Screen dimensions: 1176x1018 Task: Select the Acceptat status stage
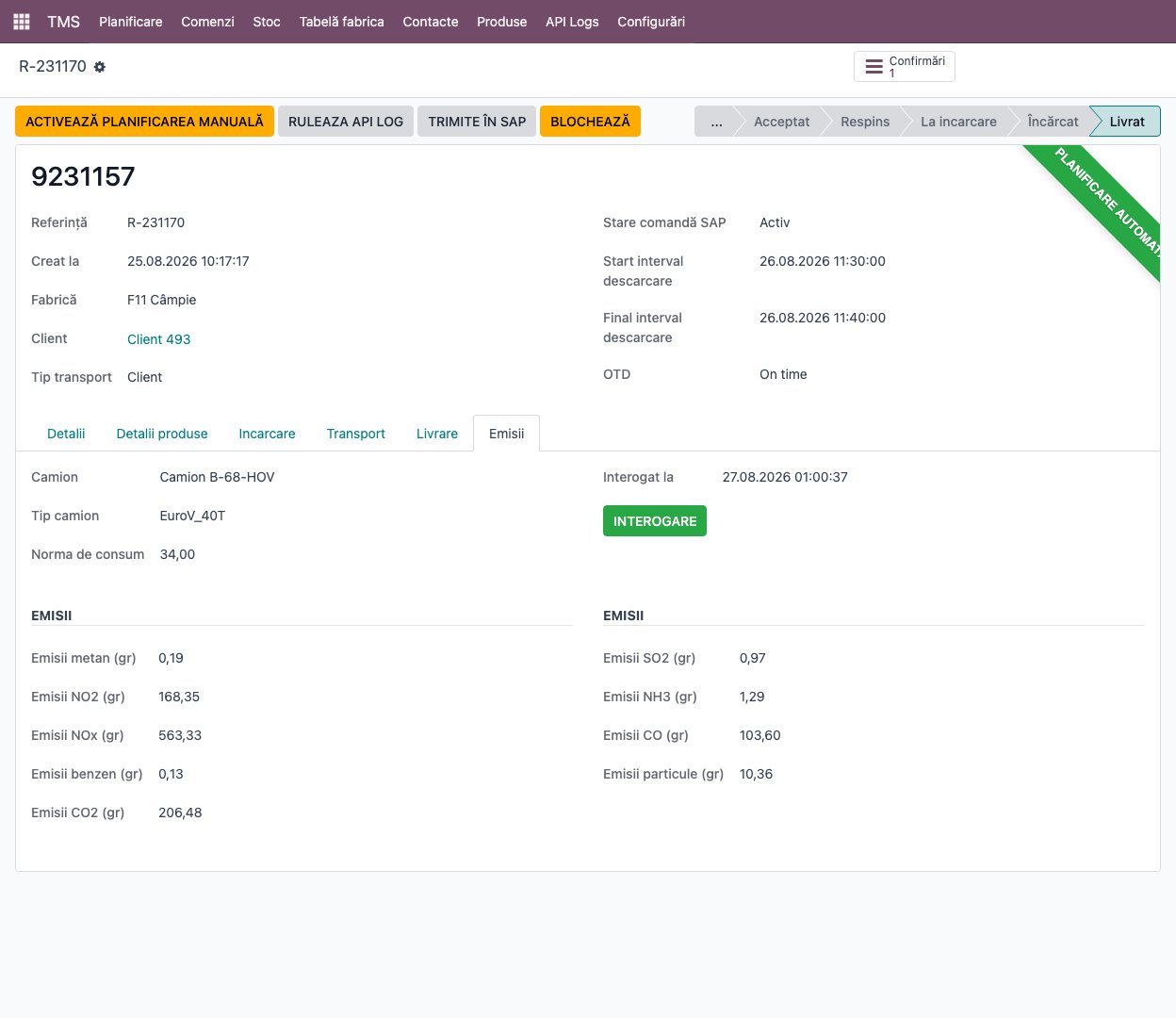(x=781, y=122)
